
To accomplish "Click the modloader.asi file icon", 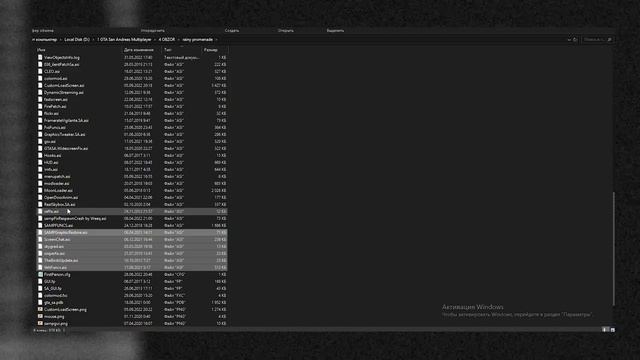I will [40, 183].
